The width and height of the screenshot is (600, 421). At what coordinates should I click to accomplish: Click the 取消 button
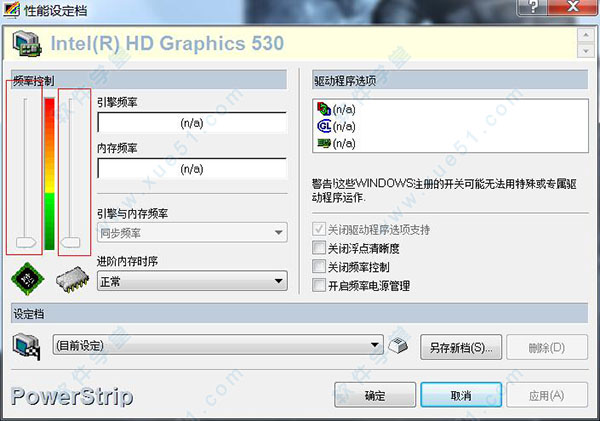(461, 396)
